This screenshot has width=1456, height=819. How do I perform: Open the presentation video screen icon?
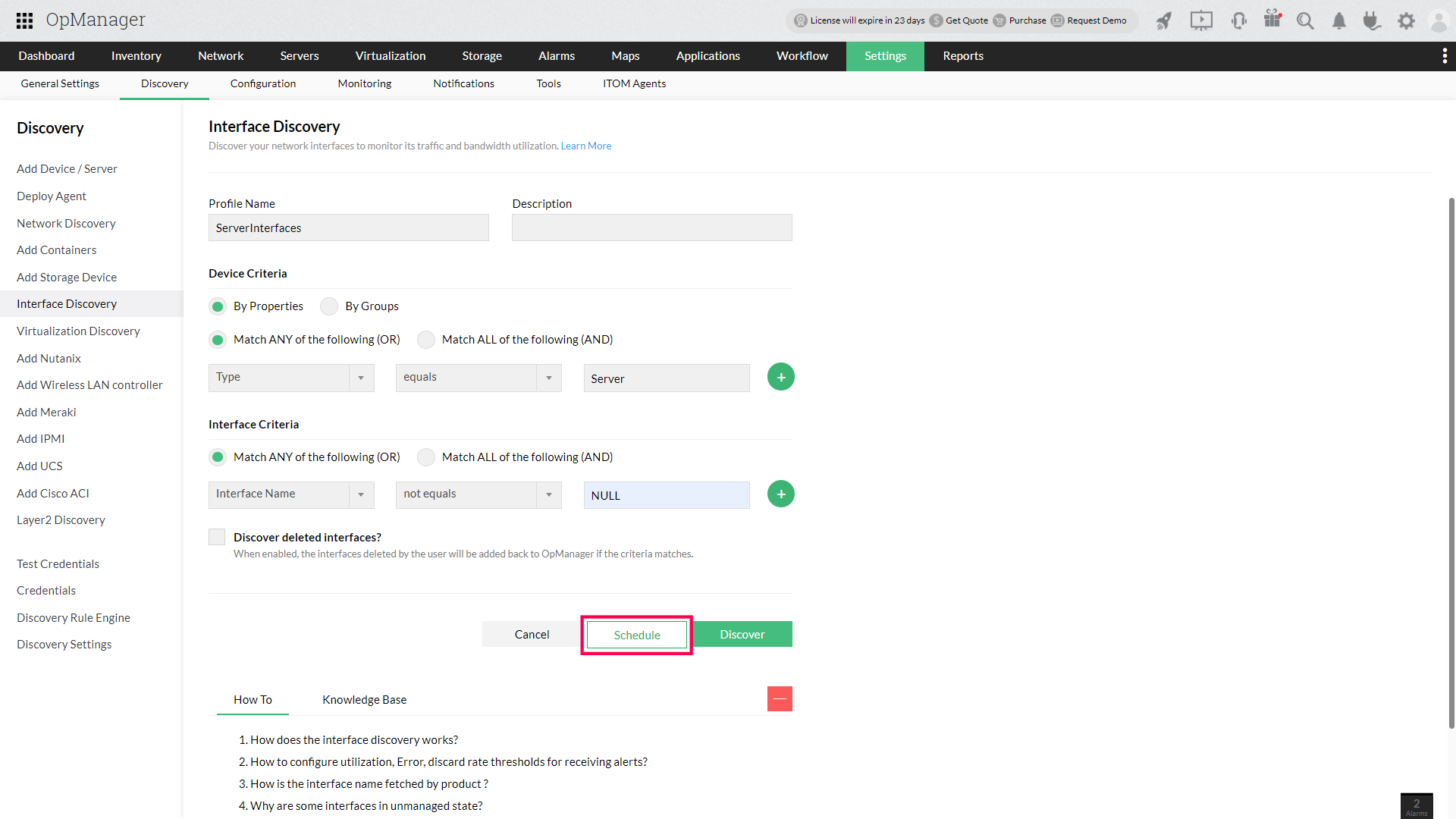[x=1201, y=20]
